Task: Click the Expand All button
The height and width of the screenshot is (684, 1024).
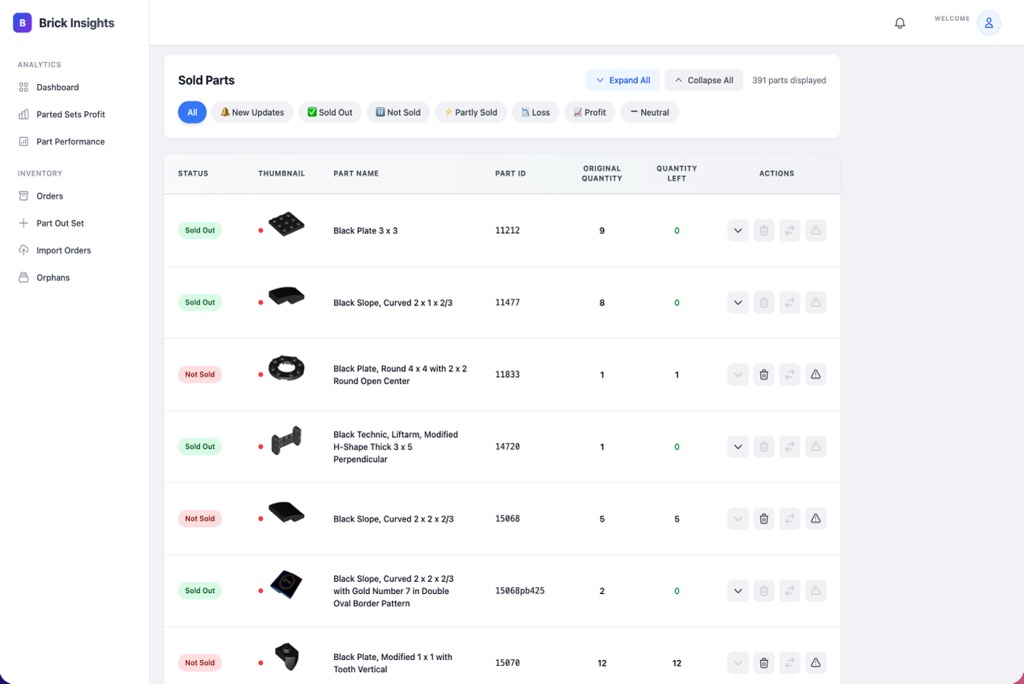Action: 622,79
